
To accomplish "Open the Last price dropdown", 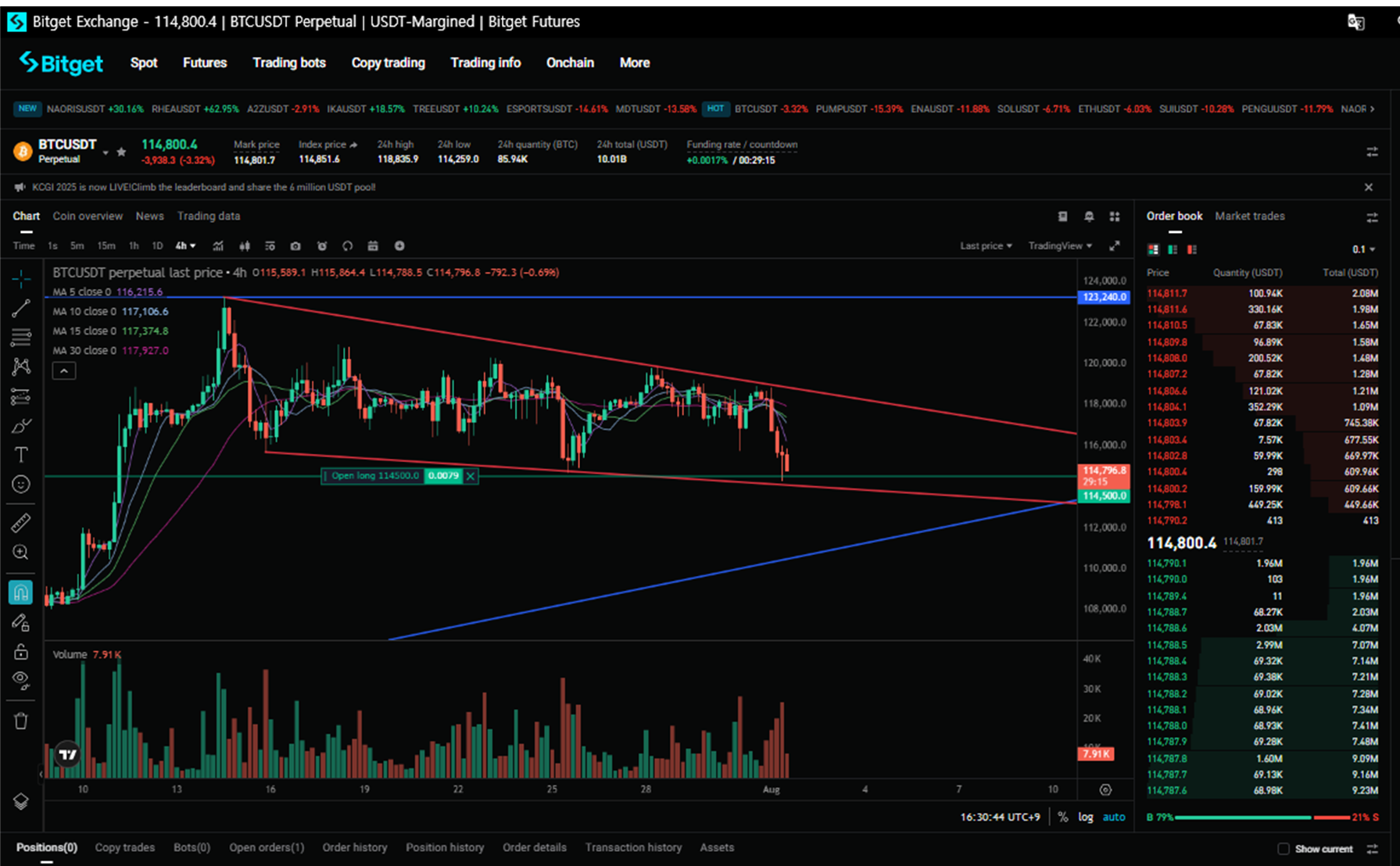I will [986, 245].
